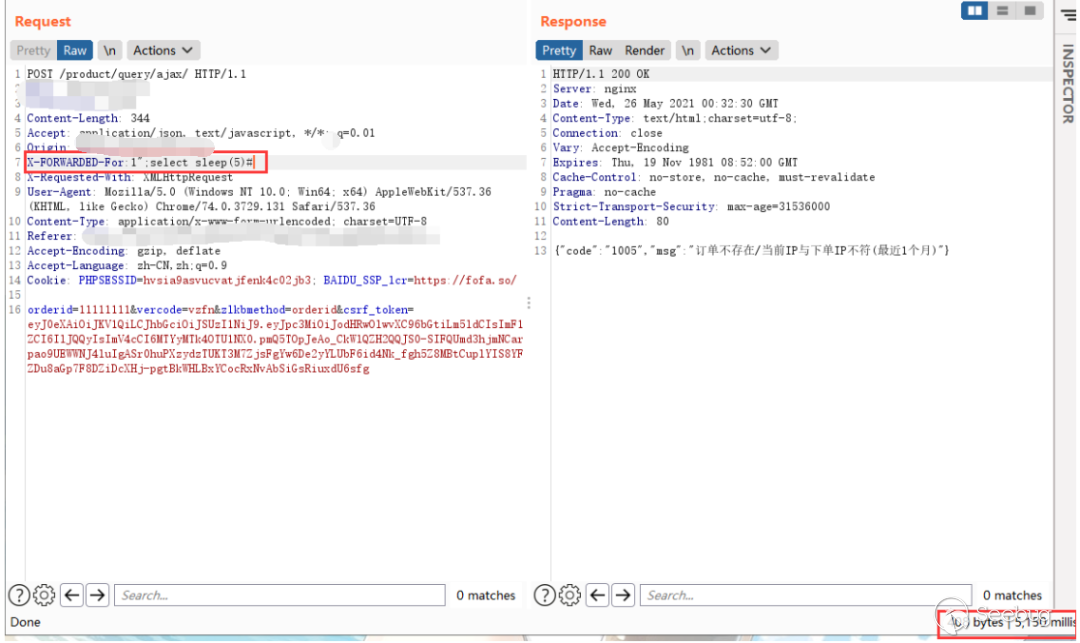Switch to side-by-side layout view
The width and height of the screenshot is (1080, 643).
[975, 10]
